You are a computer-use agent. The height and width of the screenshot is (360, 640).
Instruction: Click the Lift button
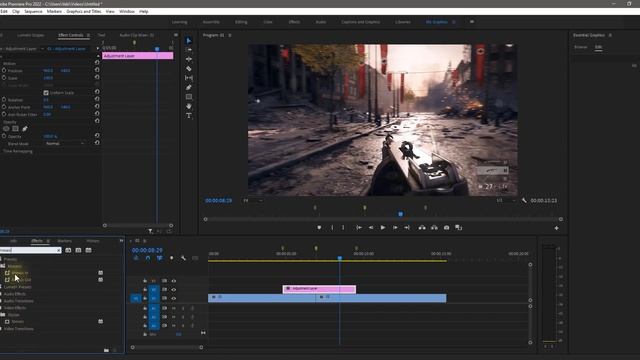(422, 228)
